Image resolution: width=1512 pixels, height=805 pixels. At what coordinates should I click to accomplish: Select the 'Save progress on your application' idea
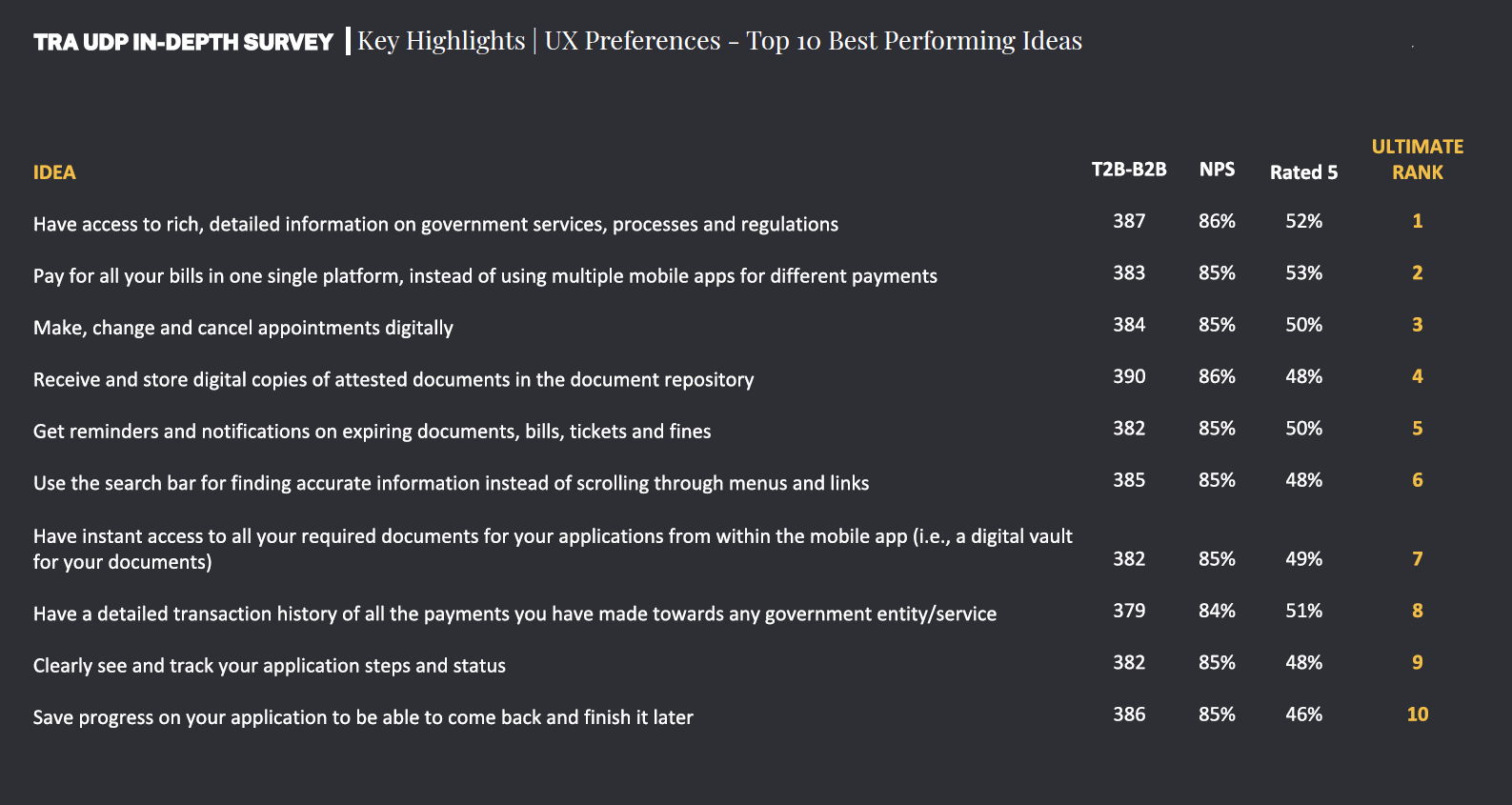coord(363,717)
